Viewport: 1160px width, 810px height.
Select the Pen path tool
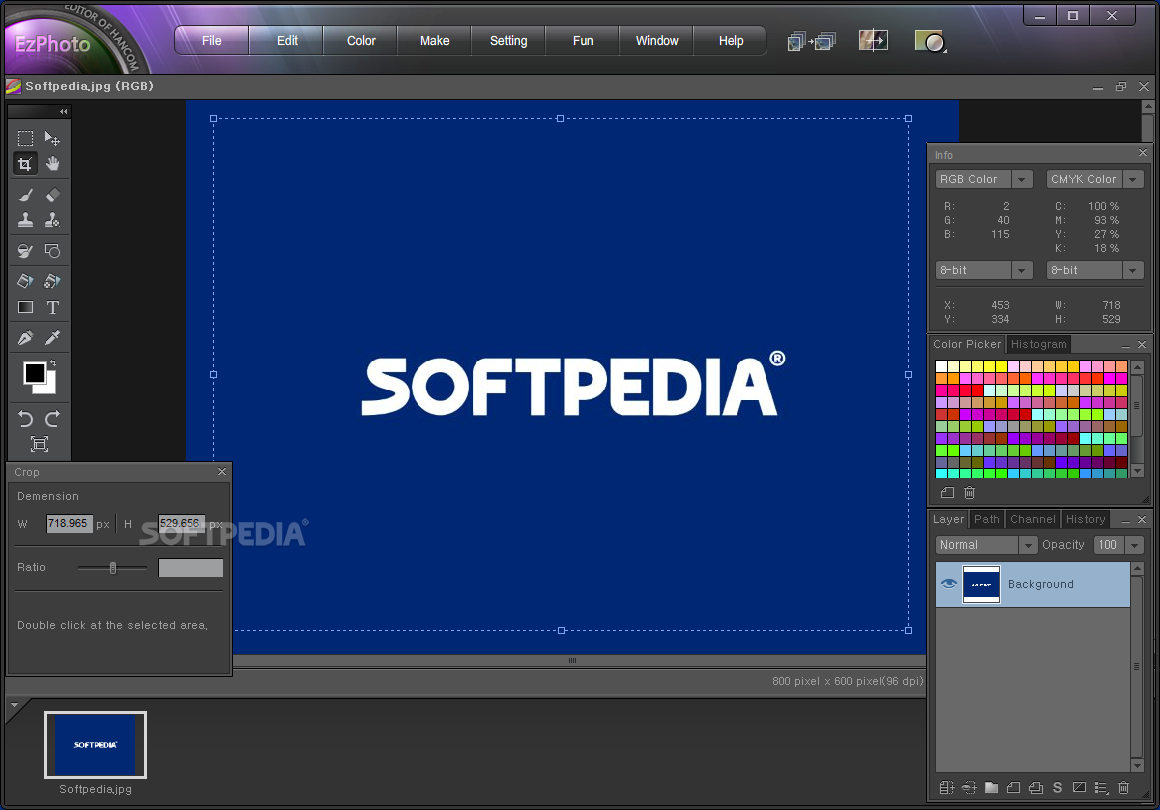coord(25,338)
